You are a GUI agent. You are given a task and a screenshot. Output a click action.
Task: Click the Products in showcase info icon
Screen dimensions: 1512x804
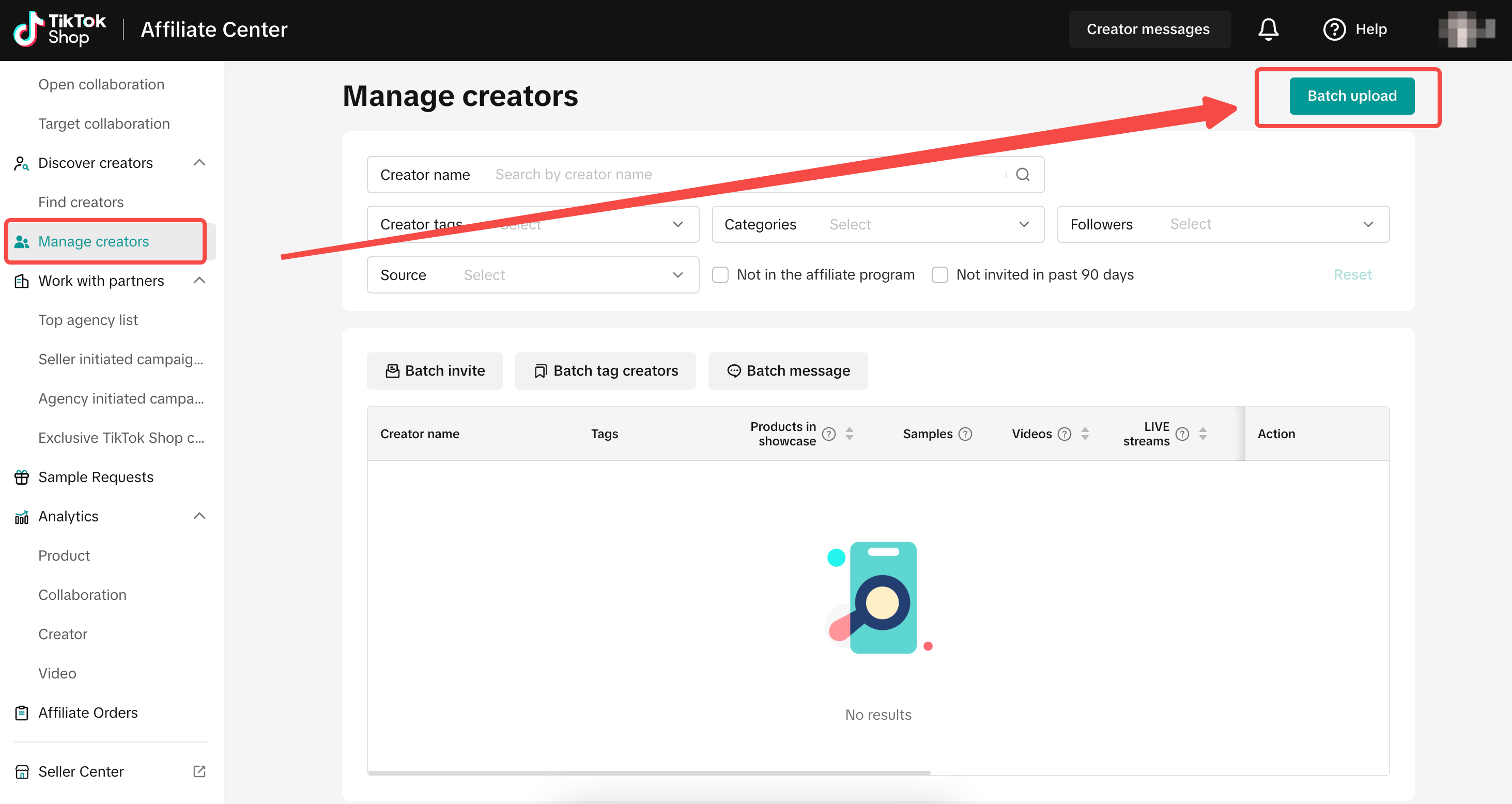[828, 434]
